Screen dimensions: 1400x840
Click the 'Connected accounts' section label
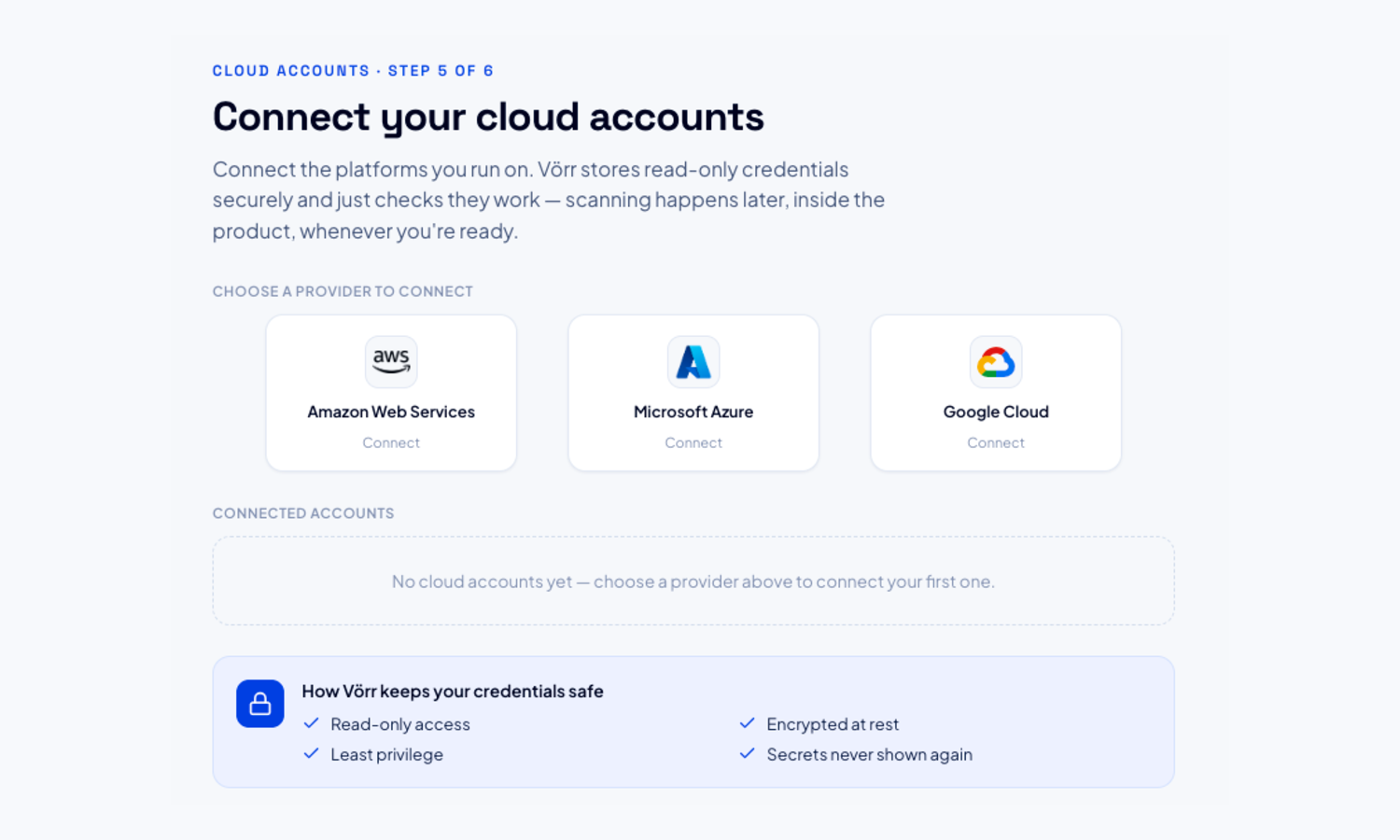pos(303,513)
